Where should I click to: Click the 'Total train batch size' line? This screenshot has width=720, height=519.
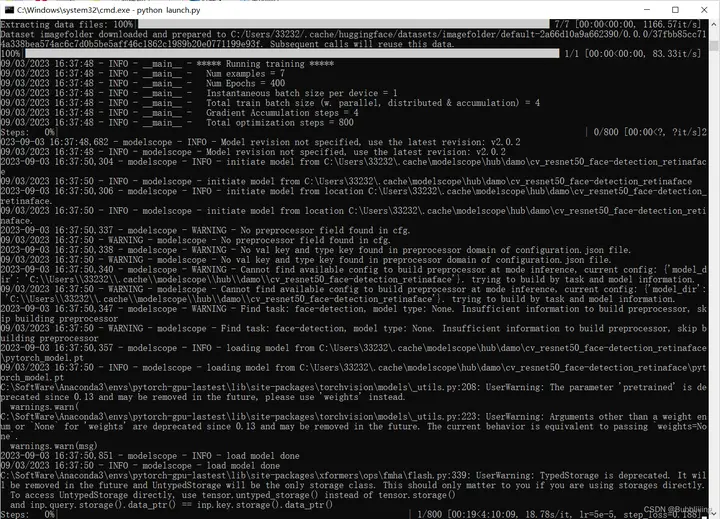click(x=373, y=103)
